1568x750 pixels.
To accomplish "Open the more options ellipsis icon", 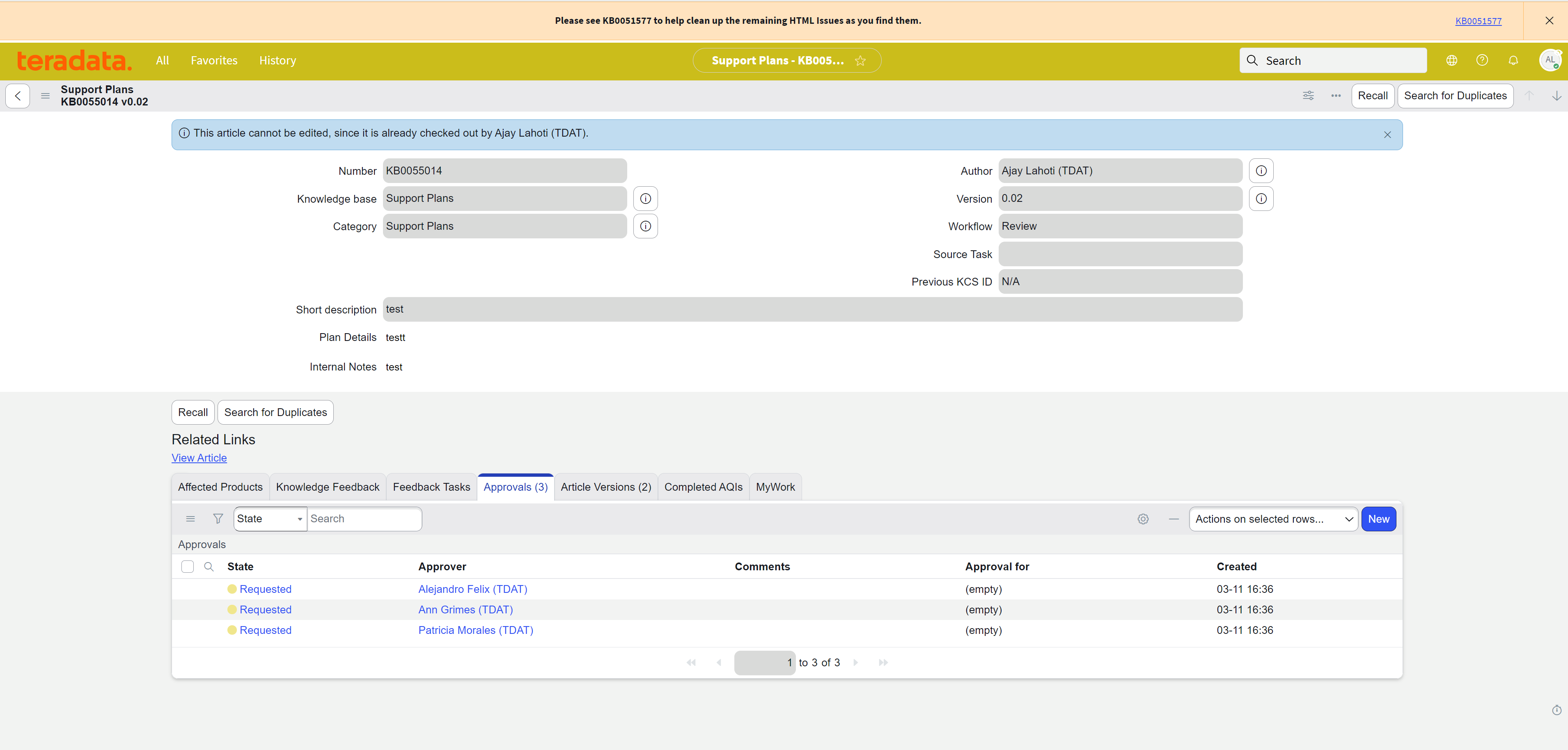I will (1336, 96).
